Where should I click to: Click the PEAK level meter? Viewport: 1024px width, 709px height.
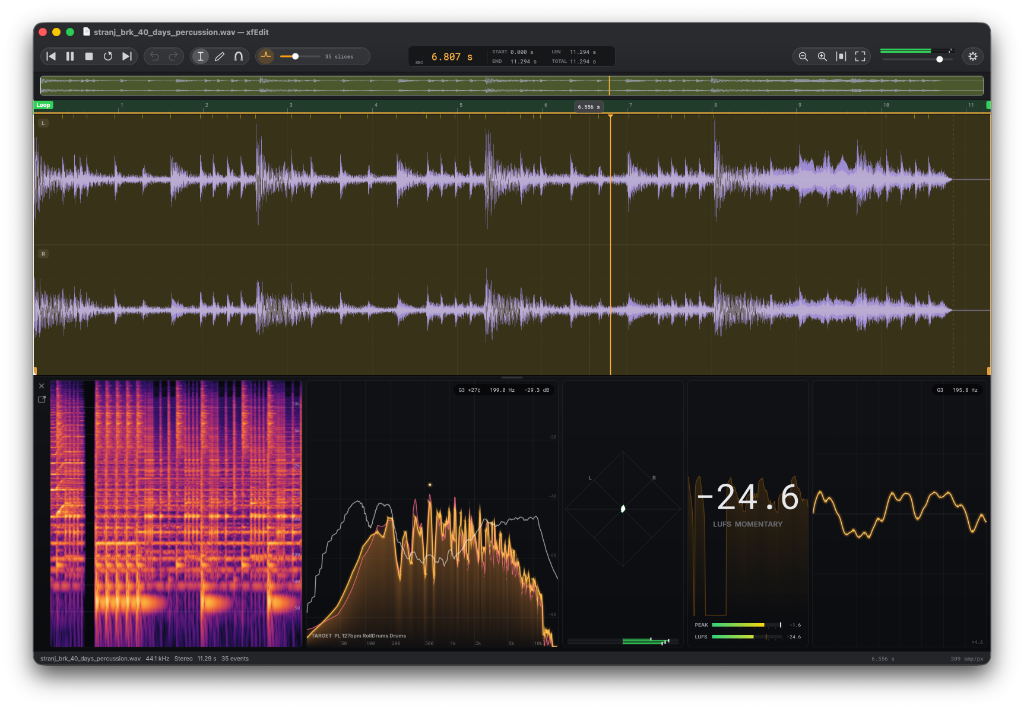click(746, 625)
